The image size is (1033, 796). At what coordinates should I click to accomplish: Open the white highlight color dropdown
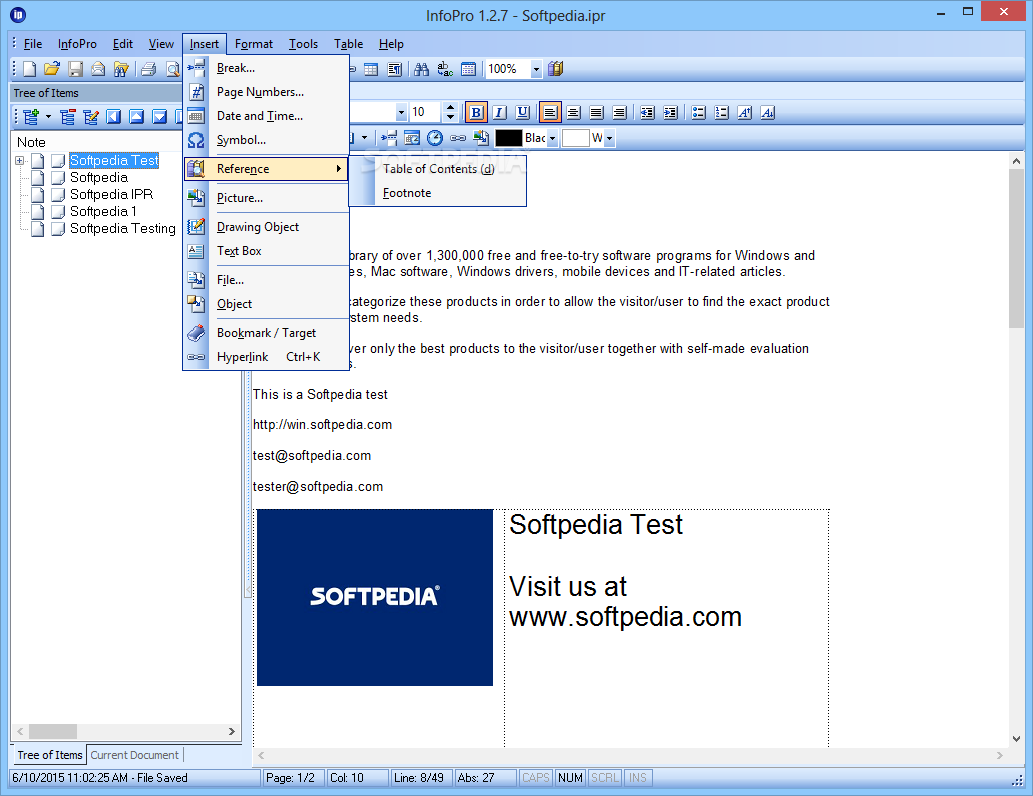click(609, 138)
